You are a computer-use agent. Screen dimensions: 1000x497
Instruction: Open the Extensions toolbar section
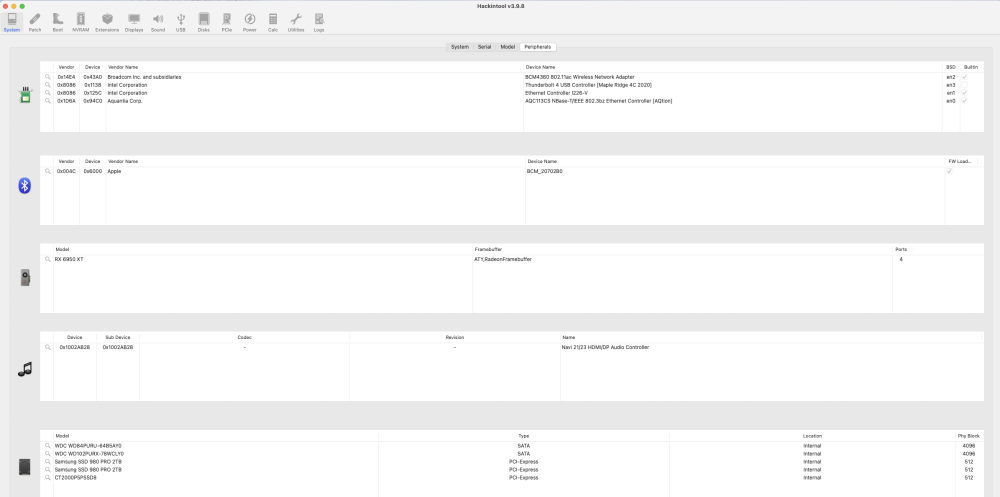click(x=107, y=22)
